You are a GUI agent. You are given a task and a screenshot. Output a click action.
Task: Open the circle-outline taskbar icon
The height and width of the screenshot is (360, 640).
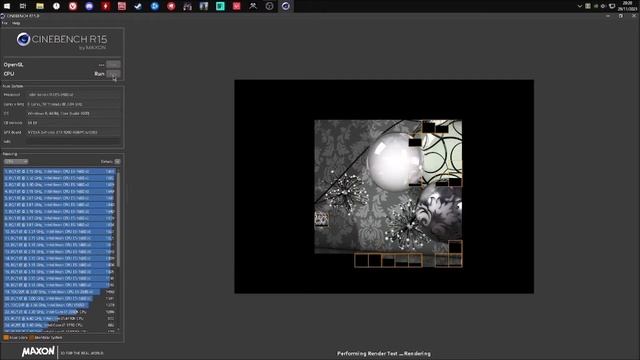[x=269, y=6]
